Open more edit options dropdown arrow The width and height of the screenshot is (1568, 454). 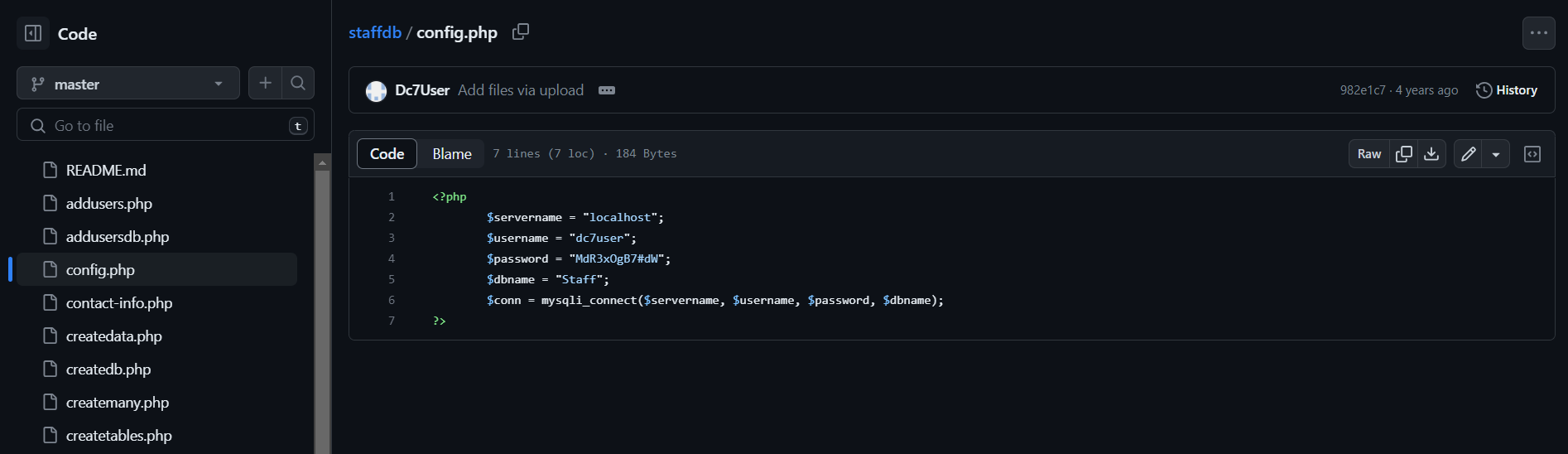point(1496,154)
